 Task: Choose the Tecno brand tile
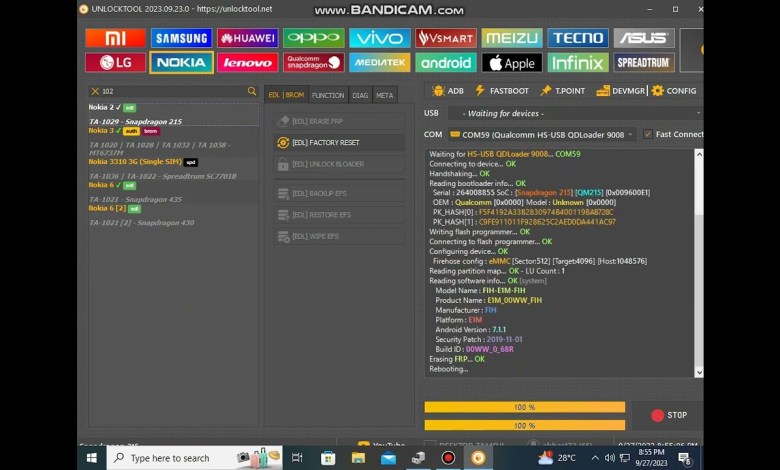click(x=578, y=38)
